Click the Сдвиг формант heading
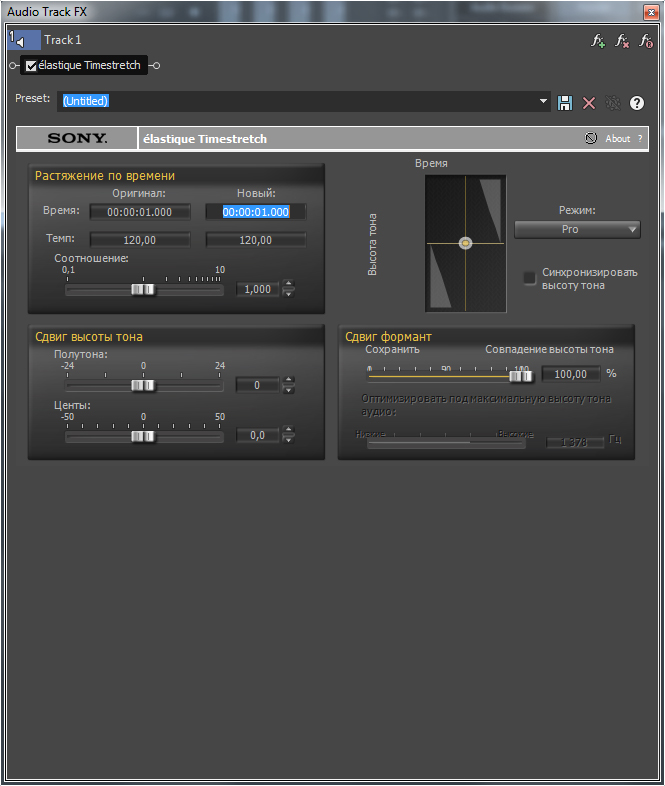The height and width of the screenshot is (786, 665). pyautogui.click(x=388, y=337)
